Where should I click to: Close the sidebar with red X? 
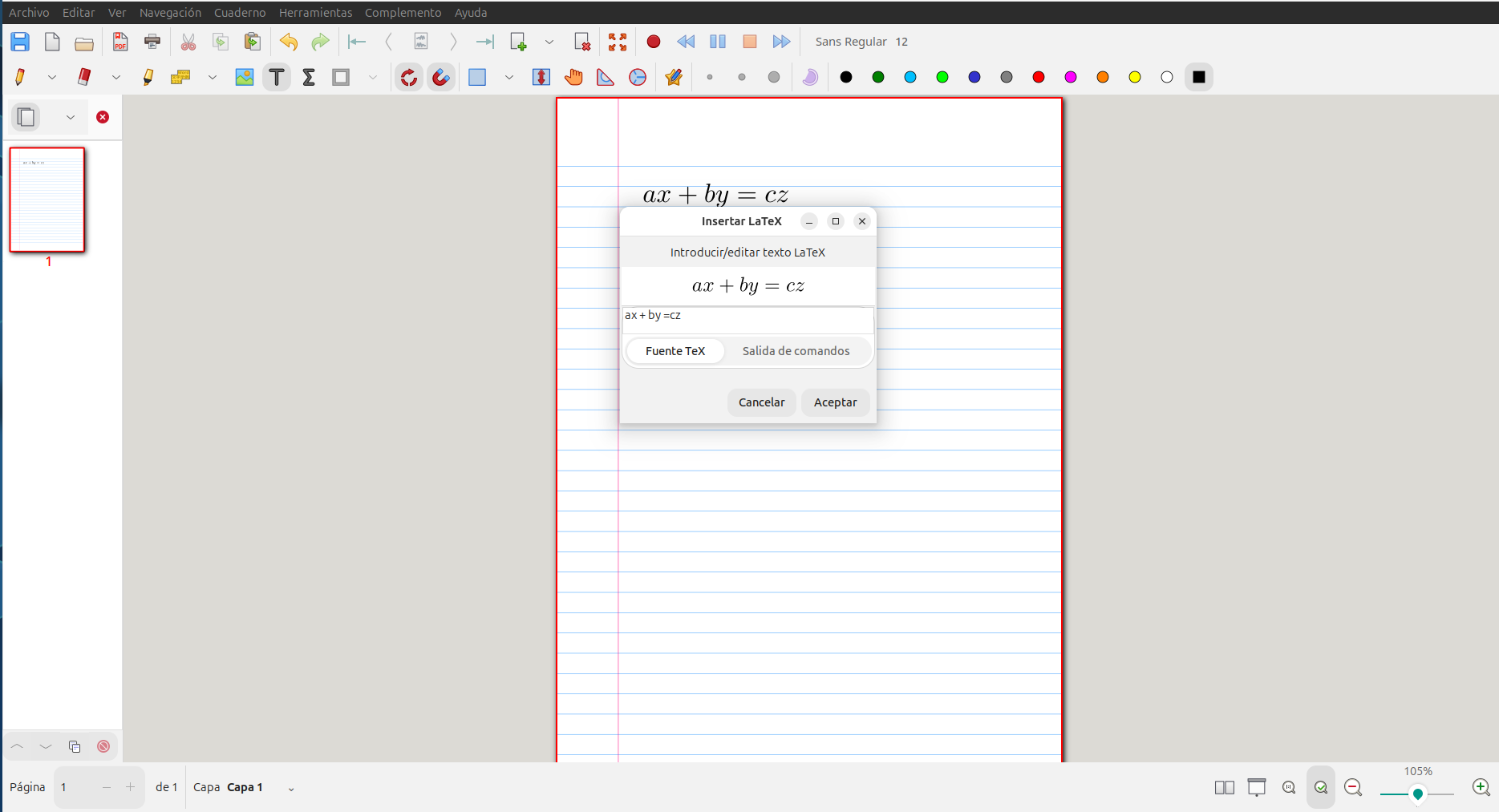pos(103,117)
